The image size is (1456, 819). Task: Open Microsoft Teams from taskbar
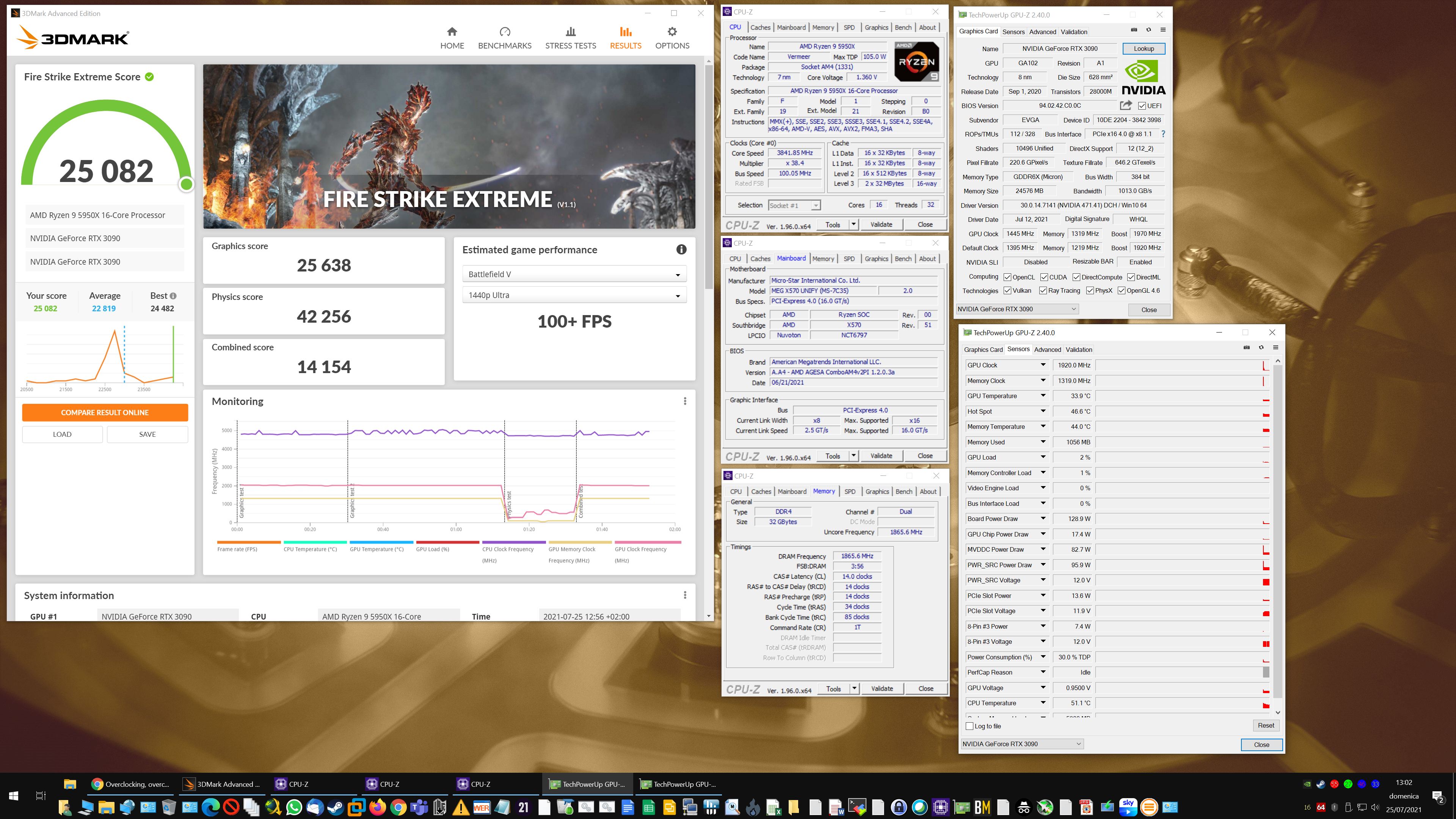click(x=419, y=807)
